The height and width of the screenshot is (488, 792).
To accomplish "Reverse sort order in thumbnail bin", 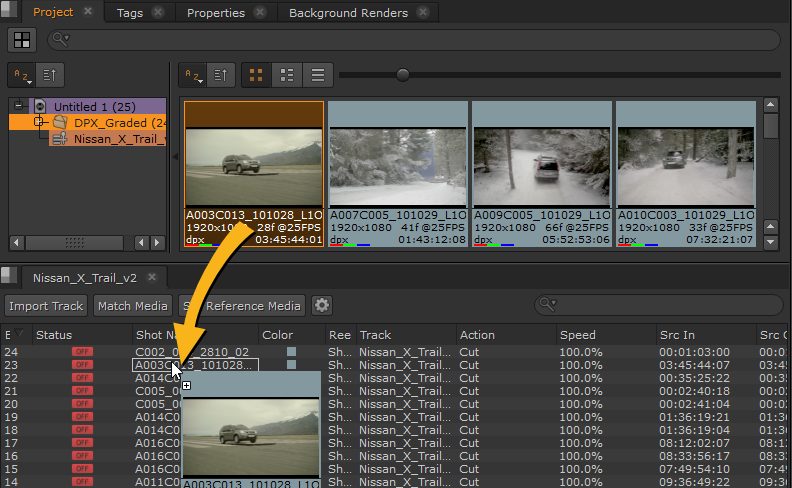I will click(222, 75).
